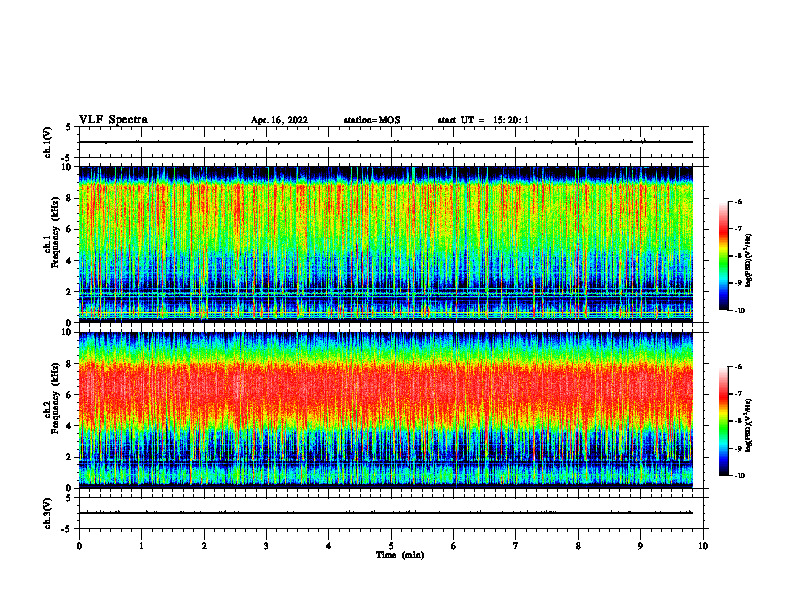Click the ch.1 spectrogram color scale bar

tap(723, 256)
